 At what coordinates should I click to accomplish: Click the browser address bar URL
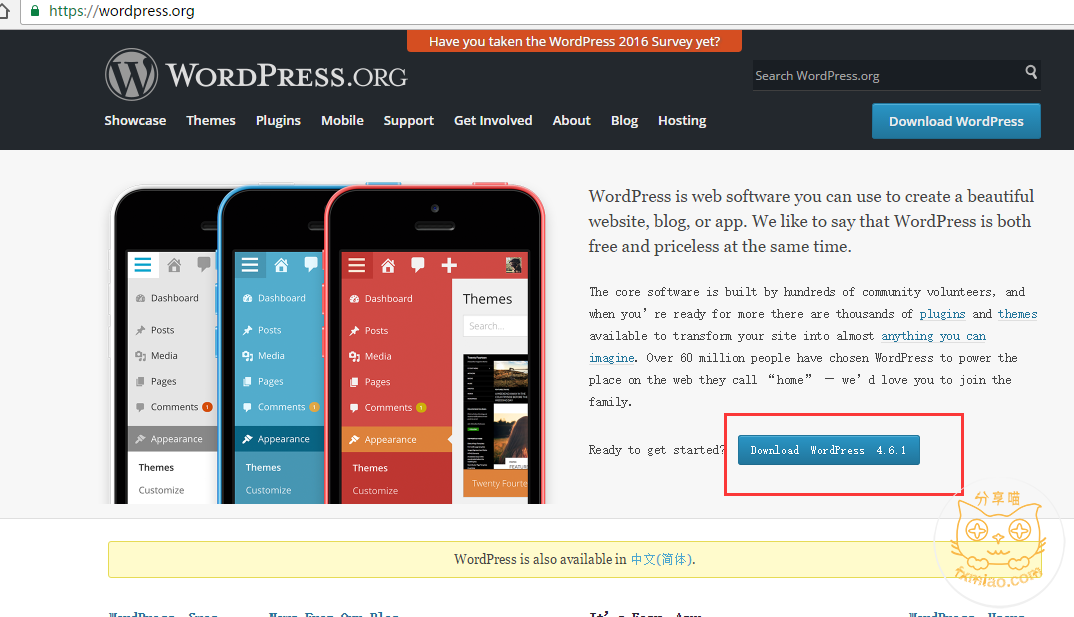(122, 11)
